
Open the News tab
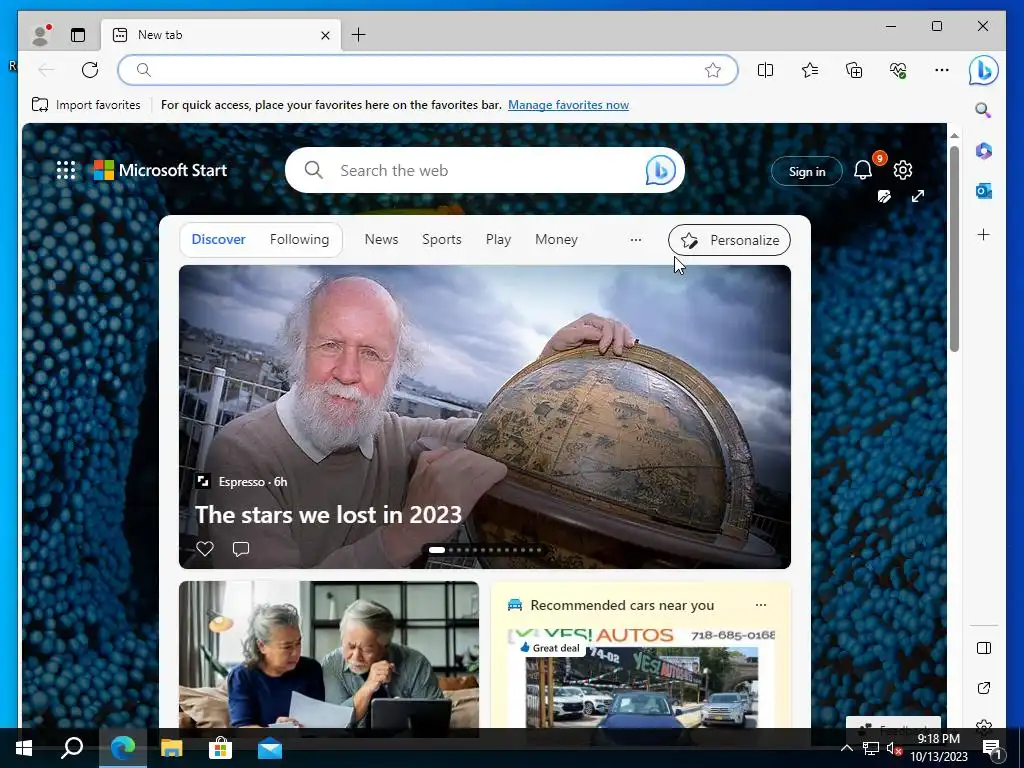pyautogui.click(x=381, y=240)
